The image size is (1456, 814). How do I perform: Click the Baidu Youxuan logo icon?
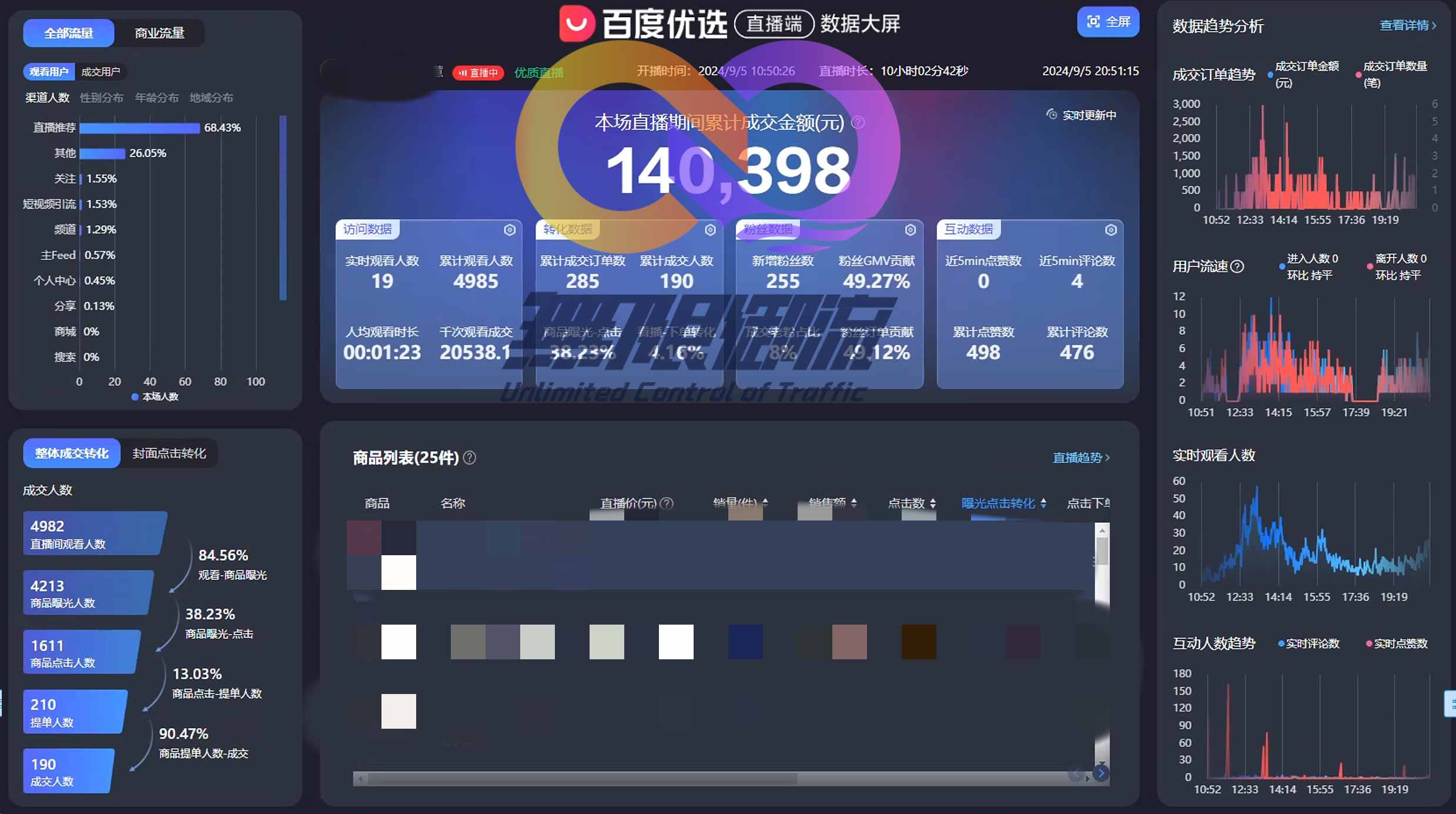(577, 24)
